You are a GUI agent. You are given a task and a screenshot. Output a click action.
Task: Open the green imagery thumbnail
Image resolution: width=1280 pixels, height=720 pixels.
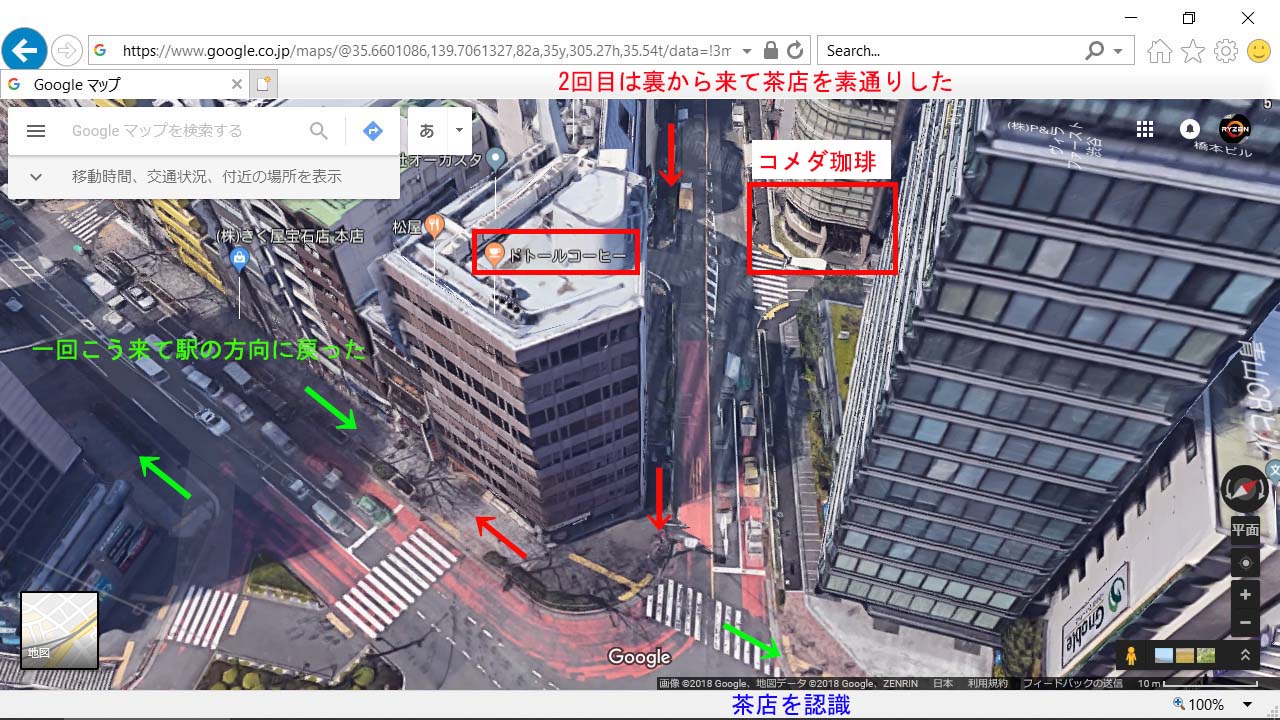(1206, 656)
